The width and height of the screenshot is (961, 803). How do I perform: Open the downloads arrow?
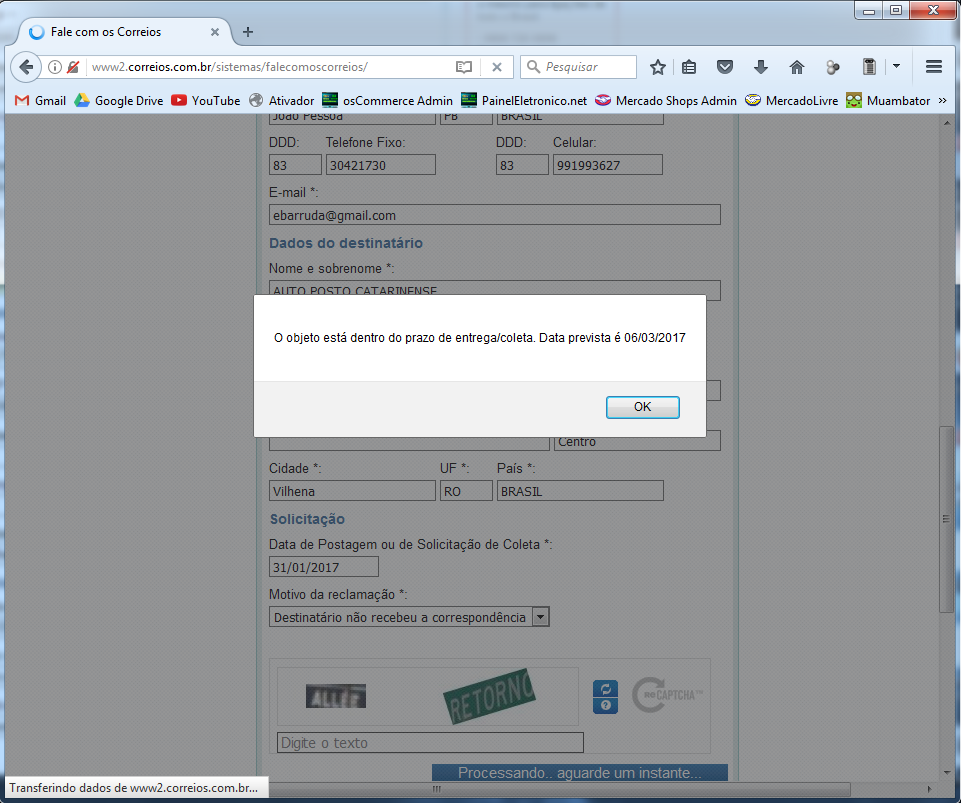pyautogui.click(x=761, y=67)
